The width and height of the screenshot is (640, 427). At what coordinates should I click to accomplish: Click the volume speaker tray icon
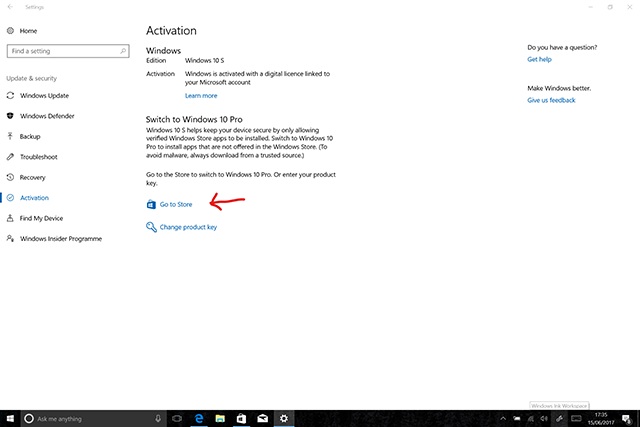(x=544, y=418)
